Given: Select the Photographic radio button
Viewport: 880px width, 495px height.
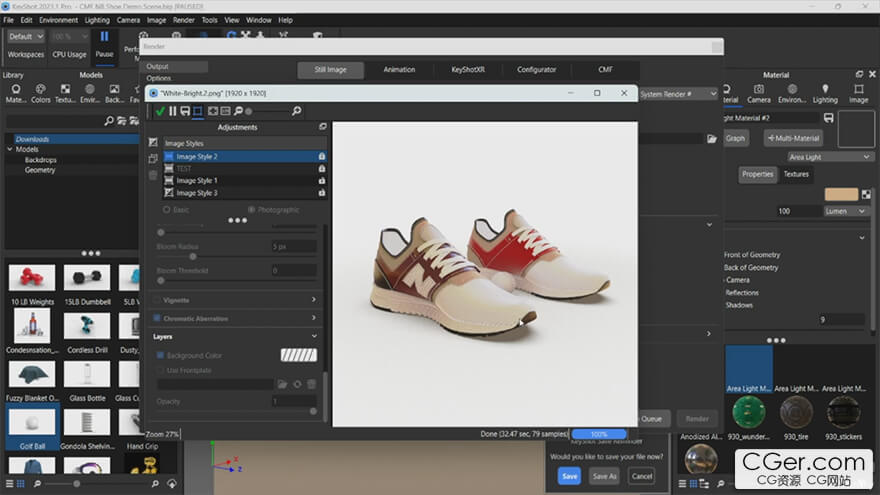Looking at the screenshot, I should [251, 209].
